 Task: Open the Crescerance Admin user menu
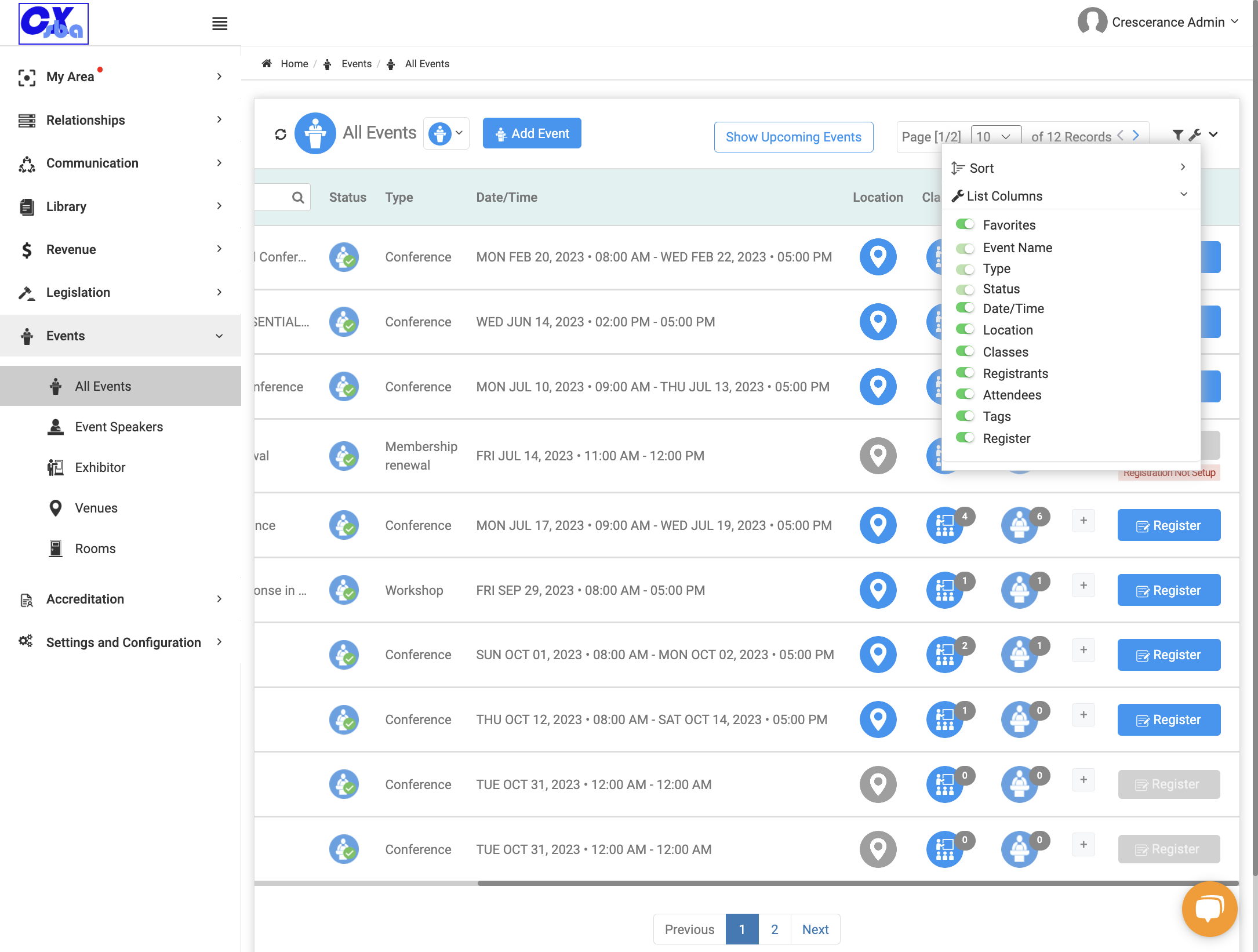pos(1159,22)
